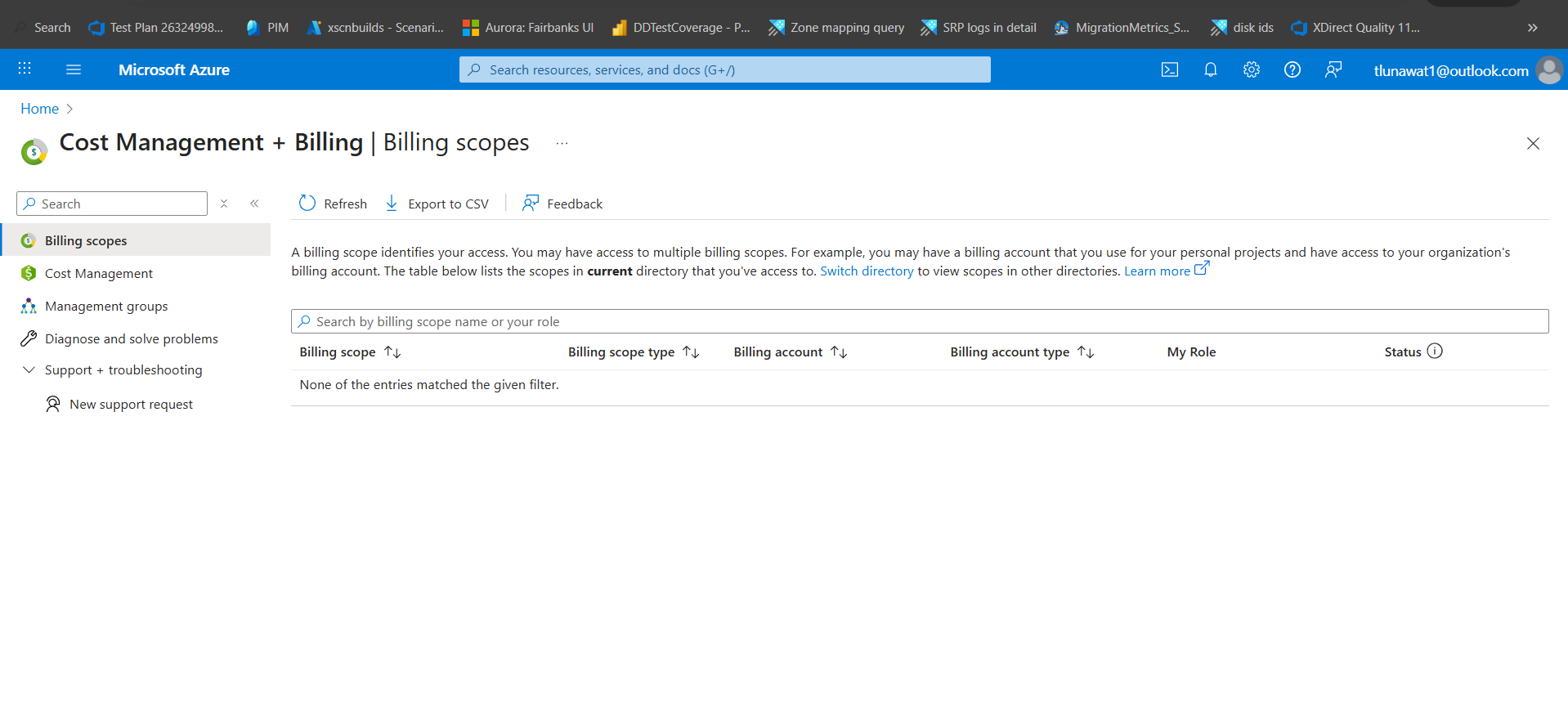The width and height of the screenshot is (1568, 703).
Task: Show more bookmarks with the overflow chevron
Action: pos(1533,28)
